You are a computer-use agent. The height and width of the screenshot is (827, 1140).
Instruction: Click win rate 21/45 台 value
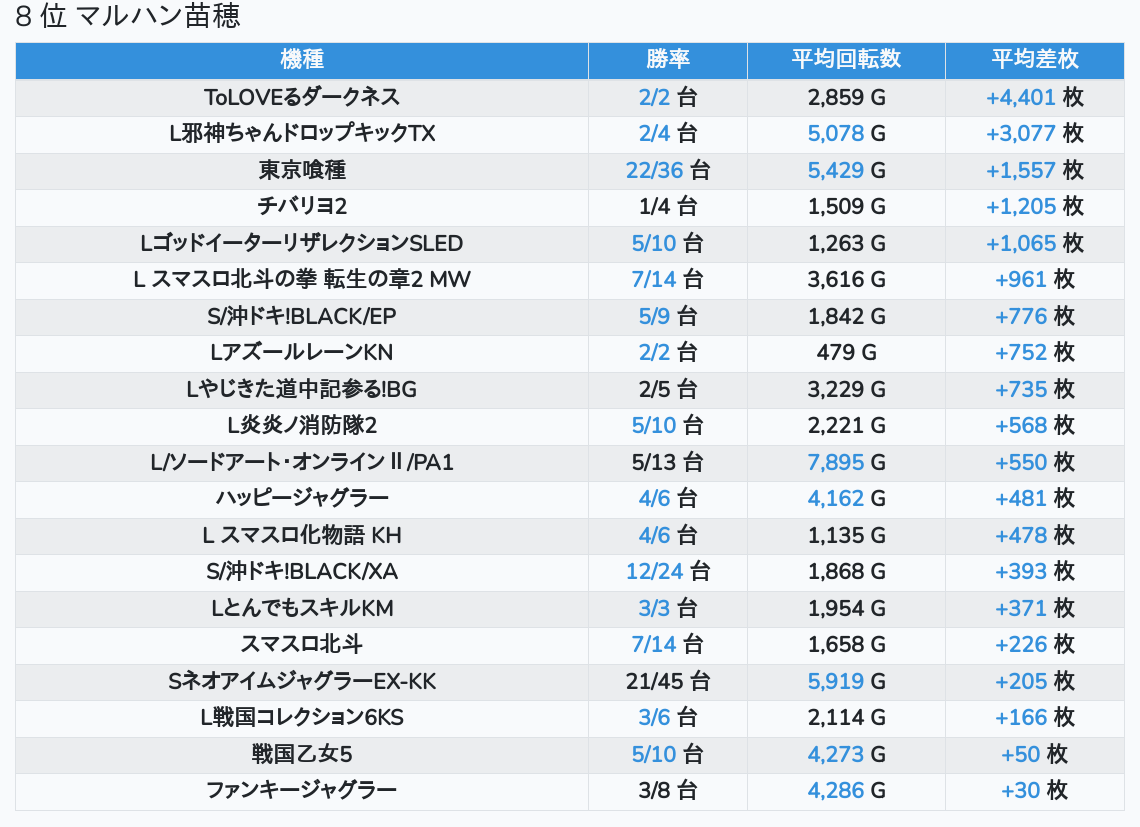(667, 682)
